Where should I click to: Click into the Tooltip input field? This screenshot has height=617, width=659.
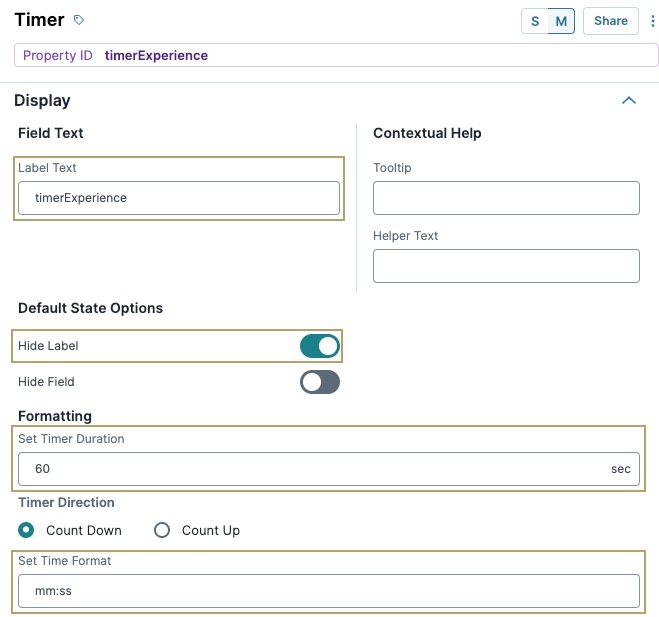[x=506, y=198]
